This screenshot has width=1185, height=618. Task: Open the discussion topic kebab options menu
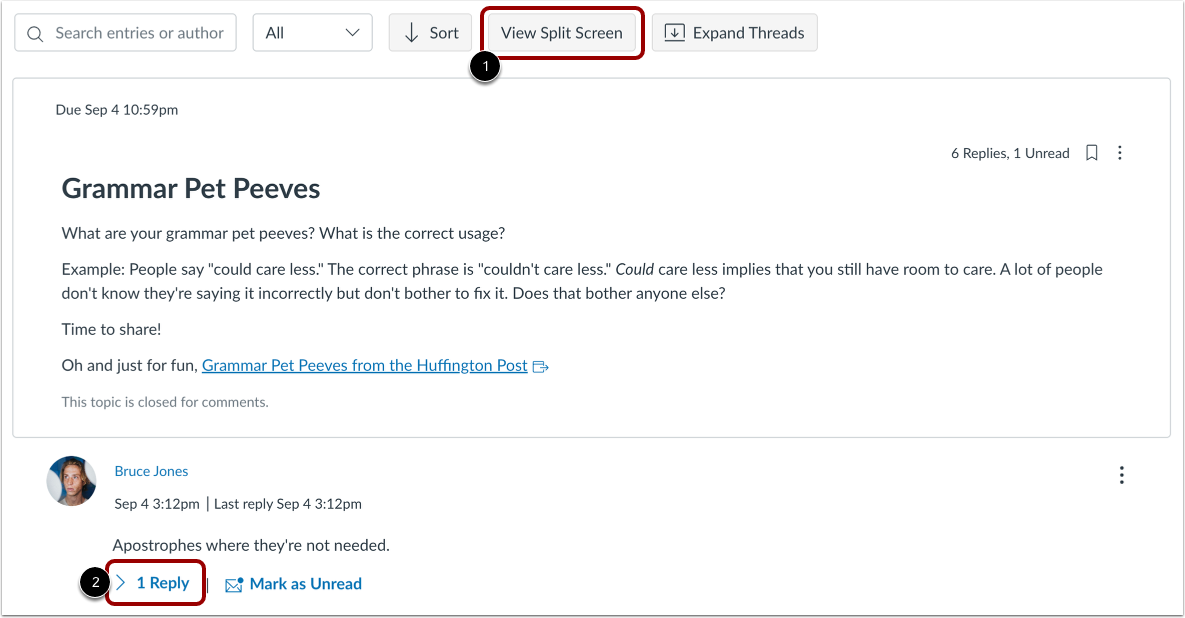pos(1119,152)
